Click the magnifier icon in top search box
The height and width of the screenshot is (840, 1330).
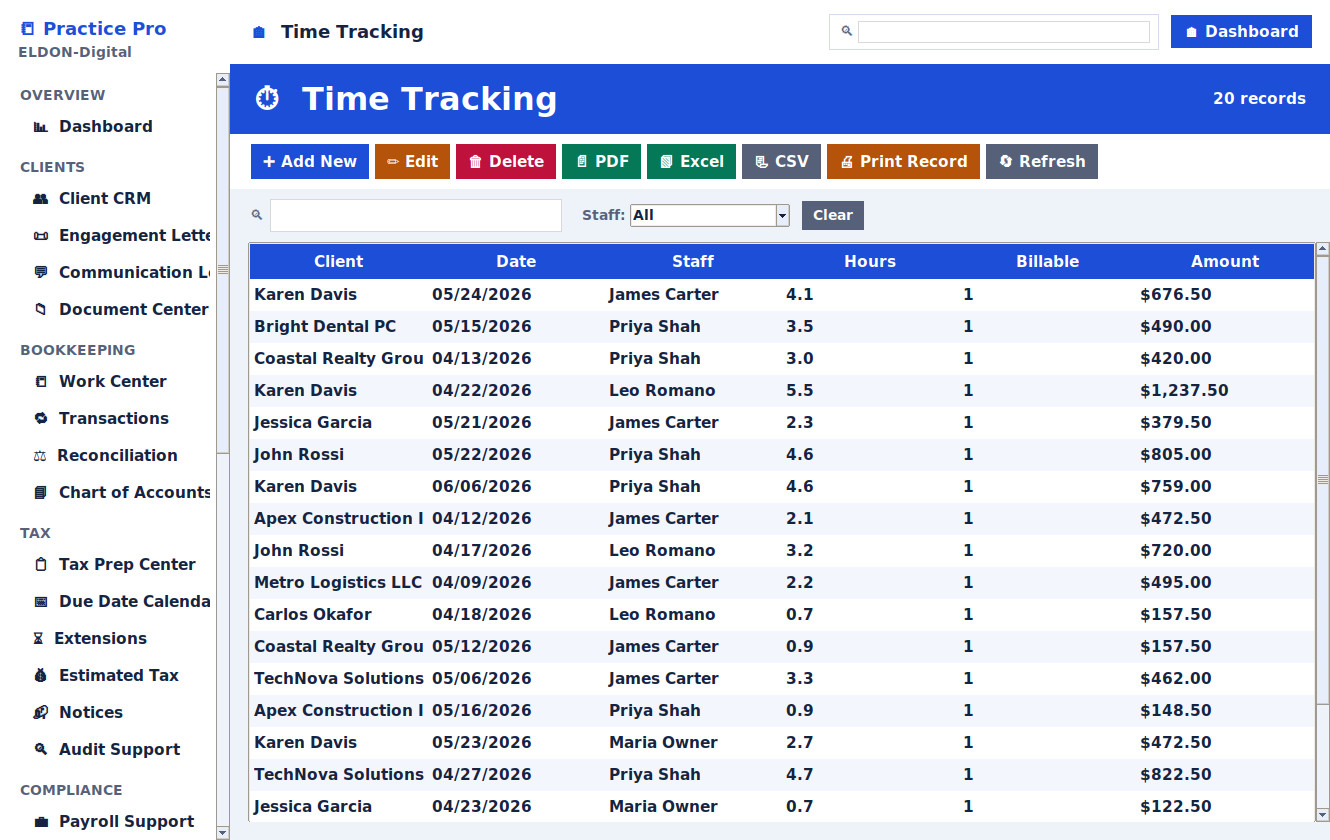pyautogui.click(x=846, y=31)
